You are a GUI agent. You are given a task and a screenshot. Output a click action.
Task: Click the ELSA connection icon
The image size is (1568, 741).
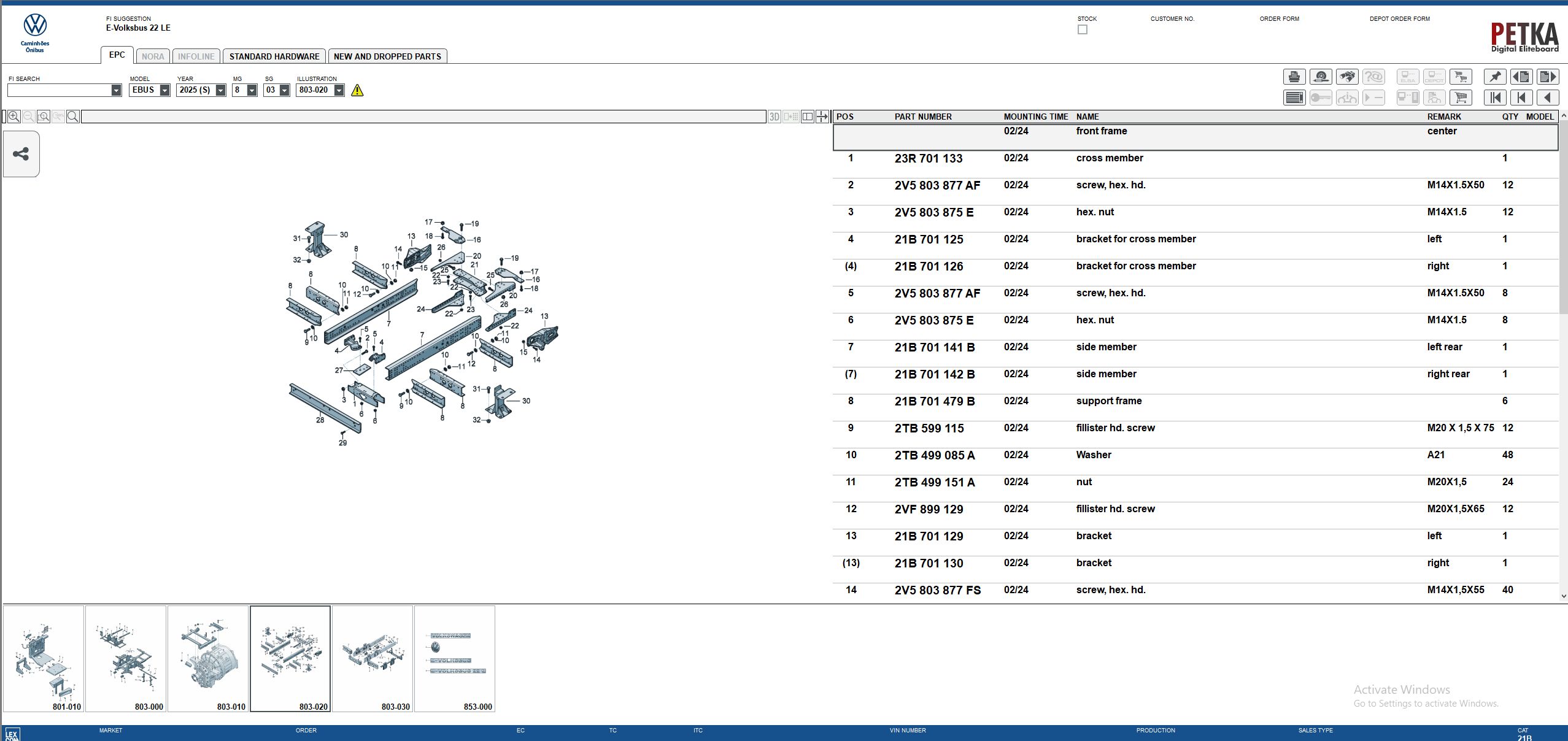pyautogui.click(x=1408, y=77)
